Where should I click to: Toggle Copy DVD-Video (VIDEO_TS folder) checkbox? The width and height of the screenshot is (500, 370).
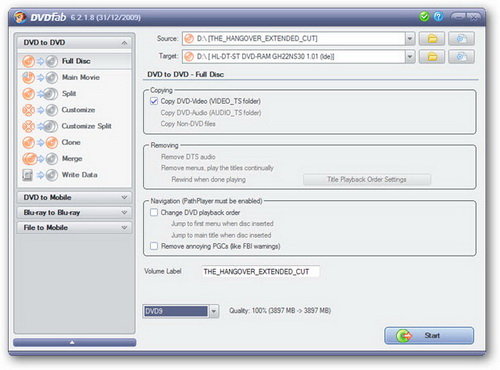[x=154, y=101]
